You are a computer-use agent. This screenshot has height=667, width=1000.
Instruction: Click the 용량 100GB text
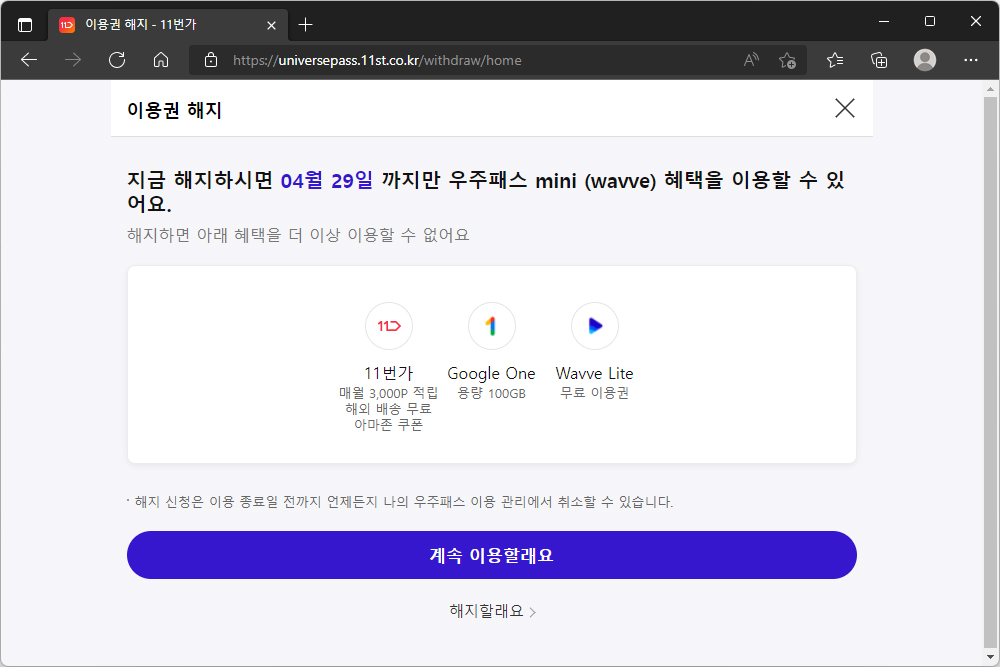[492, 393]
